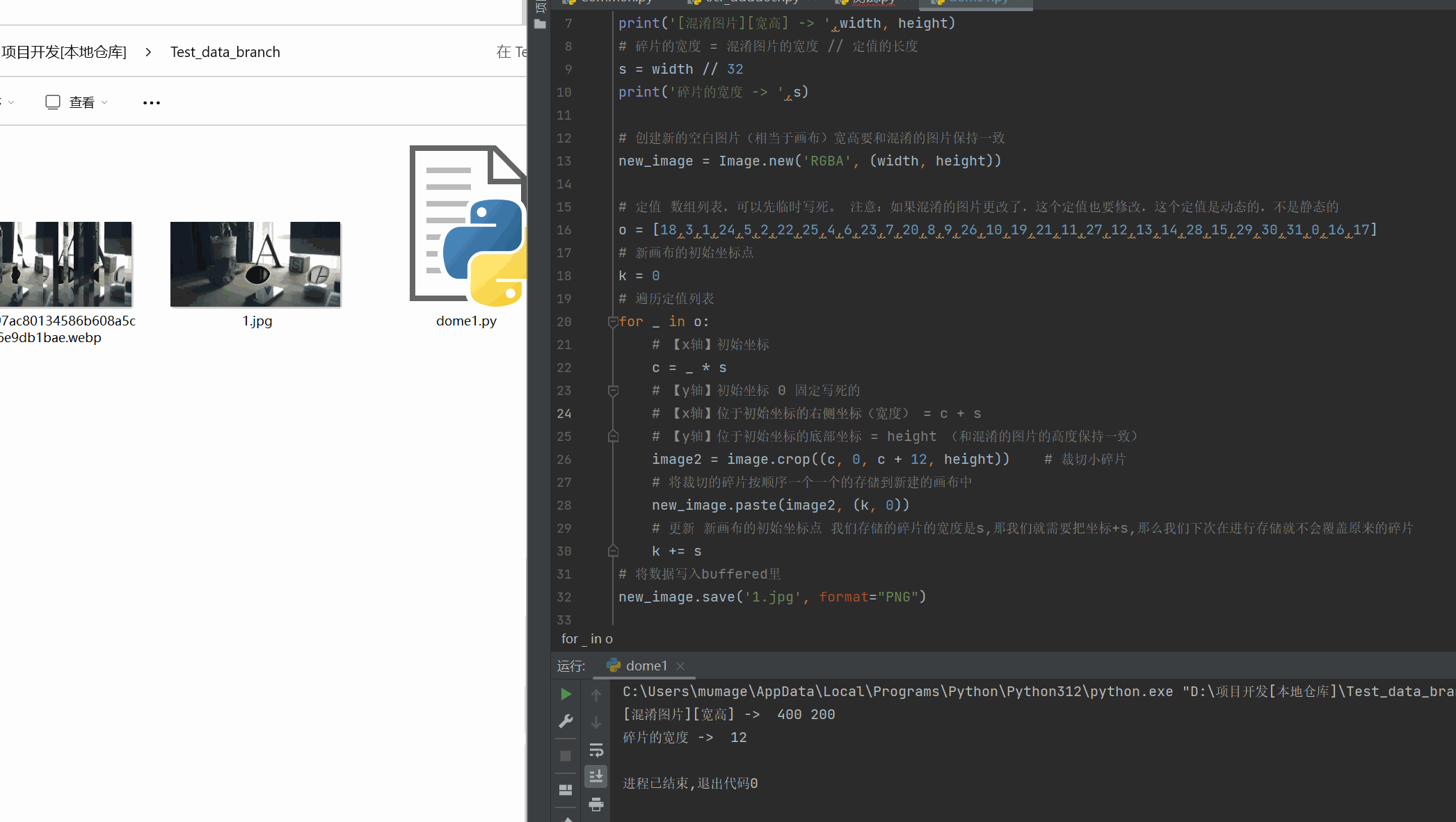
Task: Open run configuration wrench icon
Action: pos(566,722)
